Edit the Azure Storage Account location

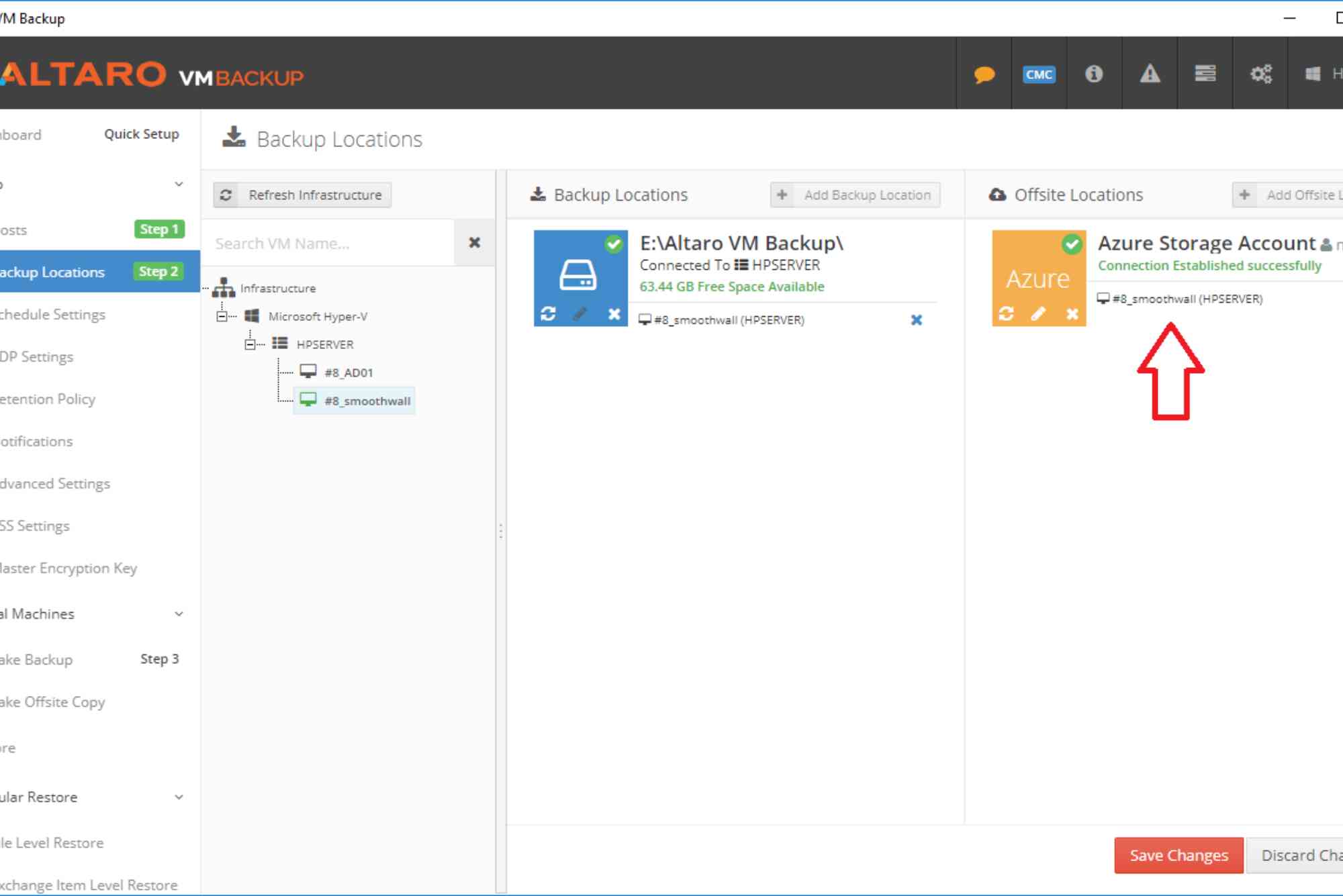tap(1038, 313)
